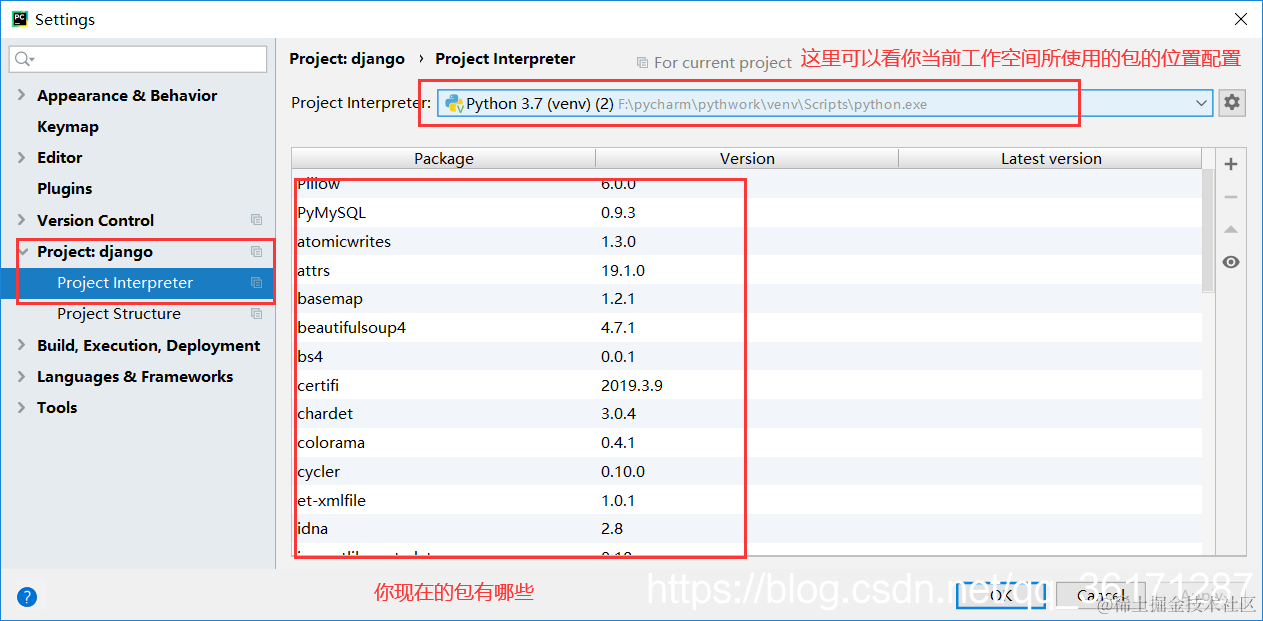
Task: Select the colorama package row
Action: click(x=747, y=443)
